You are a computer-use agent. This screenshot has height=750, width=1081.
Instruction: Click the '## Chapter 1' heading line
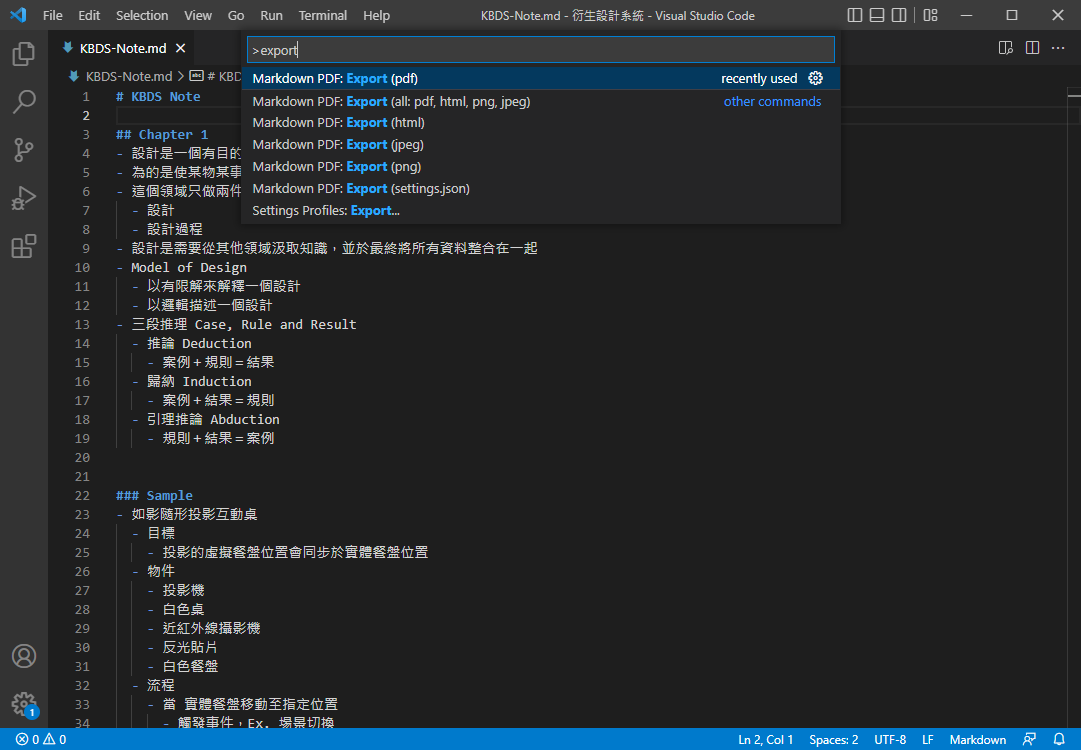[162, 134]
